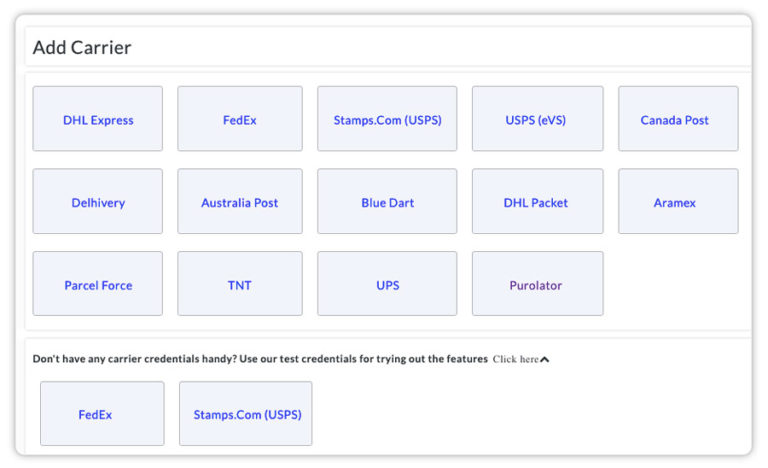The width and height of the screenshot is (768, 468).
Task: Pick the DHL Packet carrier
Action: click(537, 202)
